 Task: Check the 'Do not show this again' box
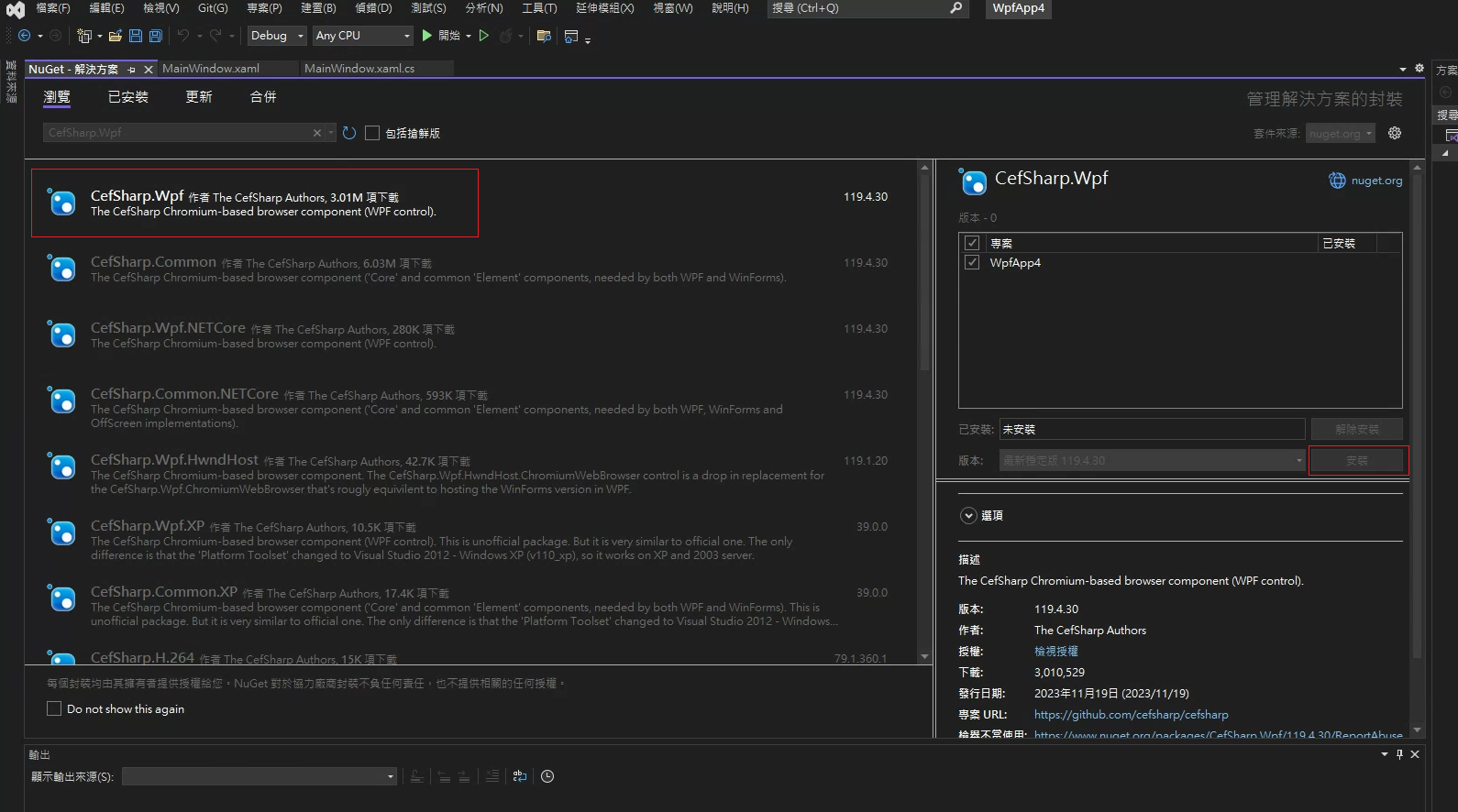[54, 708]
